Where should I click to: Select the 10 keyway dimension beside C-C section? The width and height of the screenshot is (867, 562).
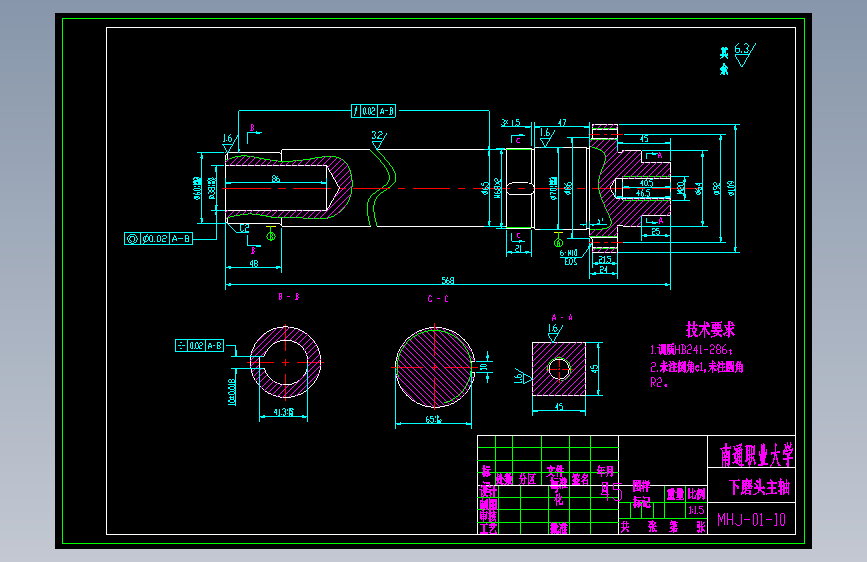click(x=483, y=366)
